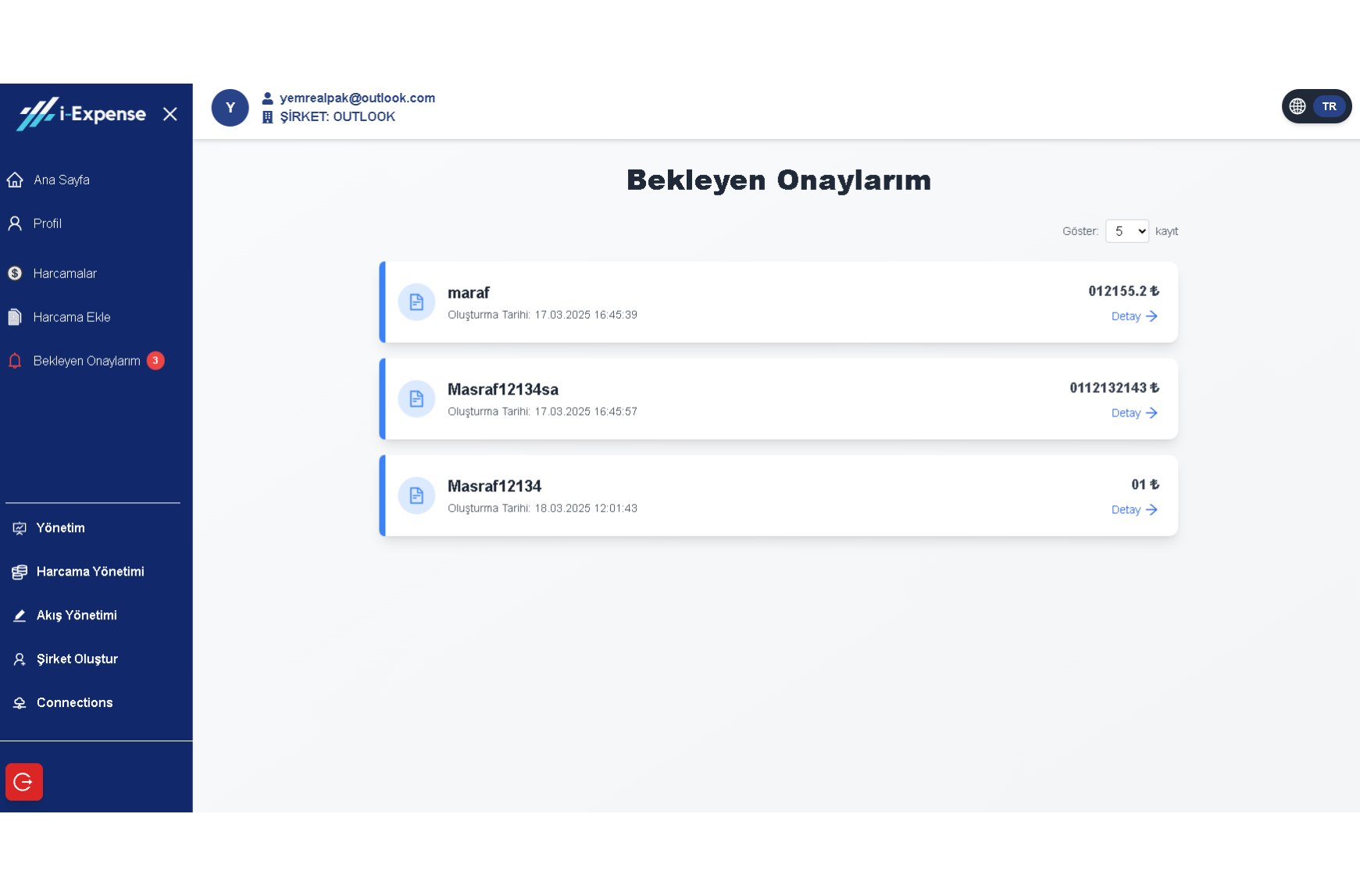Screen dimensions: 1360x896
Task: Open the Göster records-per-page dropdown
Action: point(1126,231)
